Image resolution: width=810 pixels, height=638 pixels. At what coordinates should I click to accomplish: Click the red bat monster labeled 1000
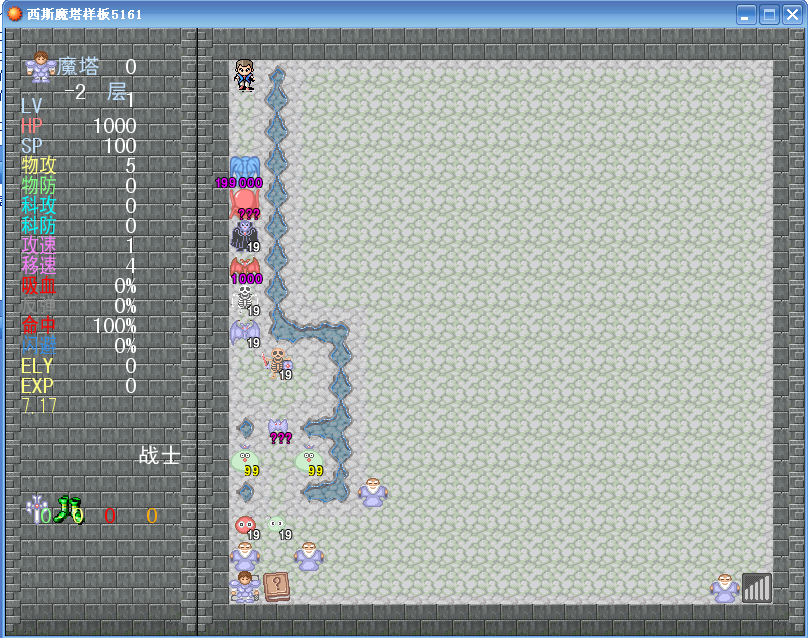tap(245, 270)
